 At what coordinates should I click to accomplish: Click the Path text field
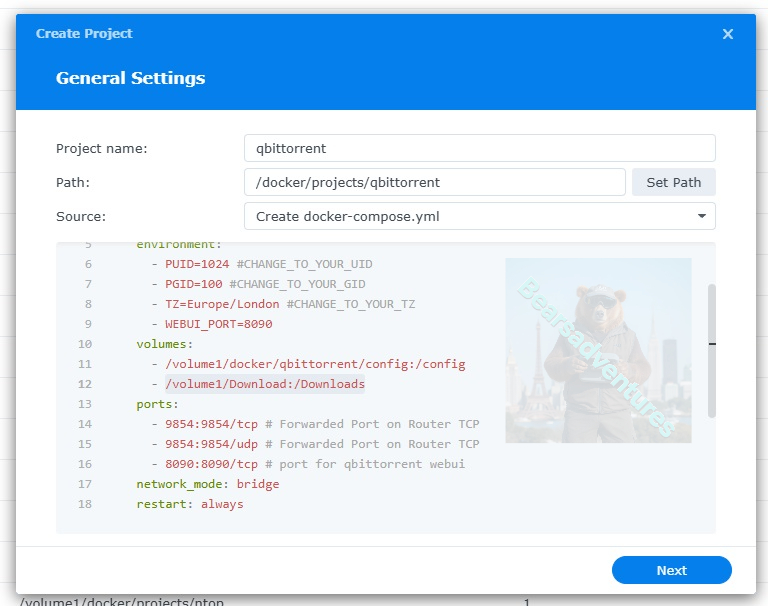point(434,182)
